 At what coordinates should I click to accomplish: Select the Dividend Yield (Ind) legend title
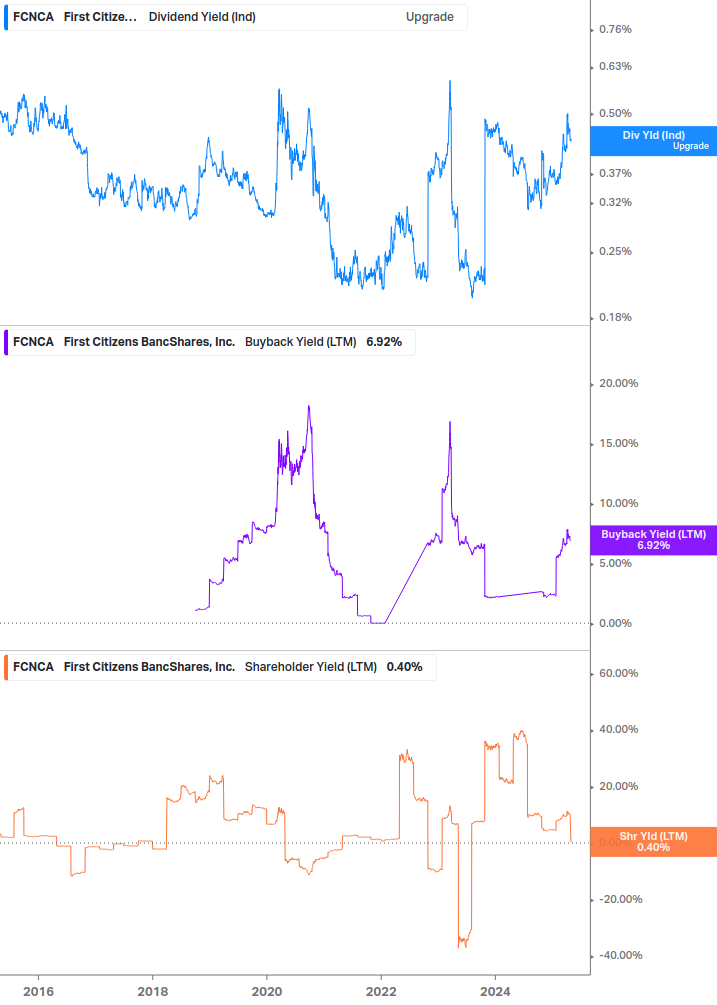tap(202, 17)
